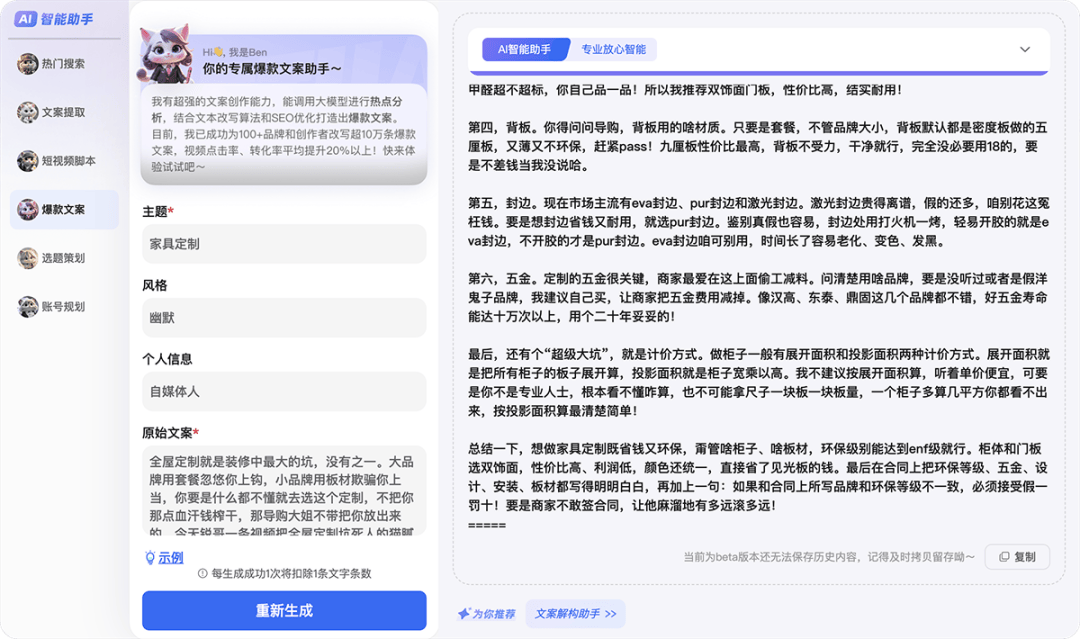Click the 文案提取 cat icon

pos(28,113)
